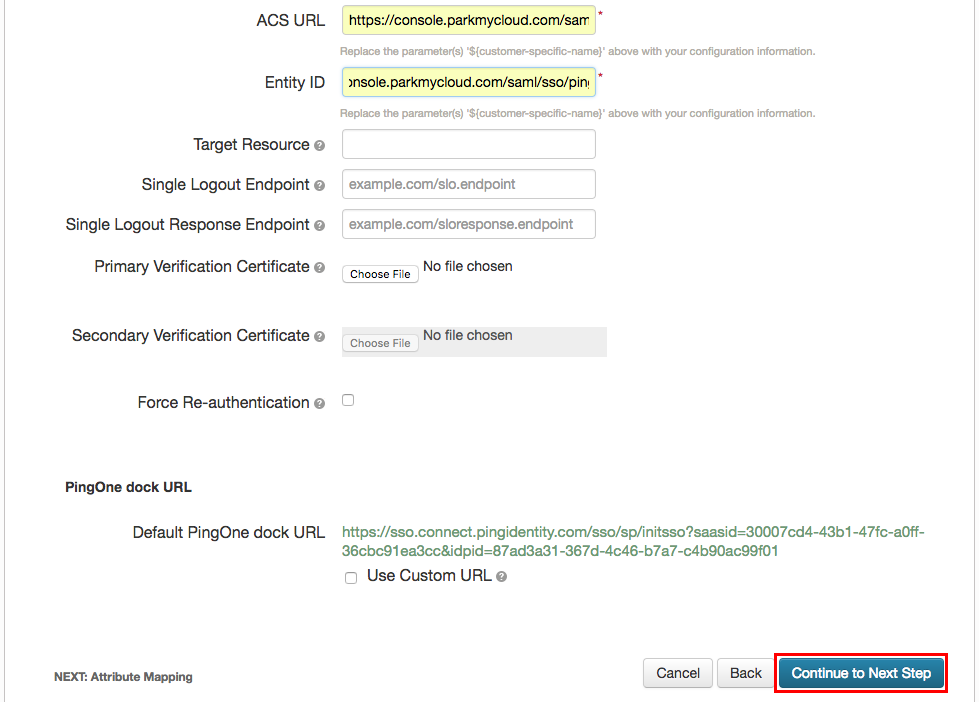Click the Use Custom URL help icon
The height and width of the screenshot is (702, 979).
pos(501,576)
